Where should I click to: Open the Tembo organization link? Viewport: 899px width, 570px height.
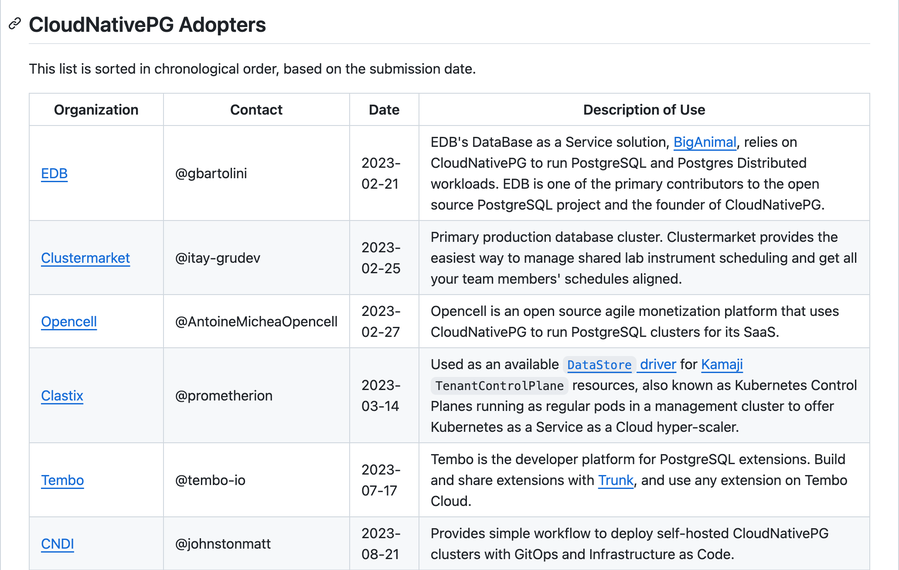[62, 480]
